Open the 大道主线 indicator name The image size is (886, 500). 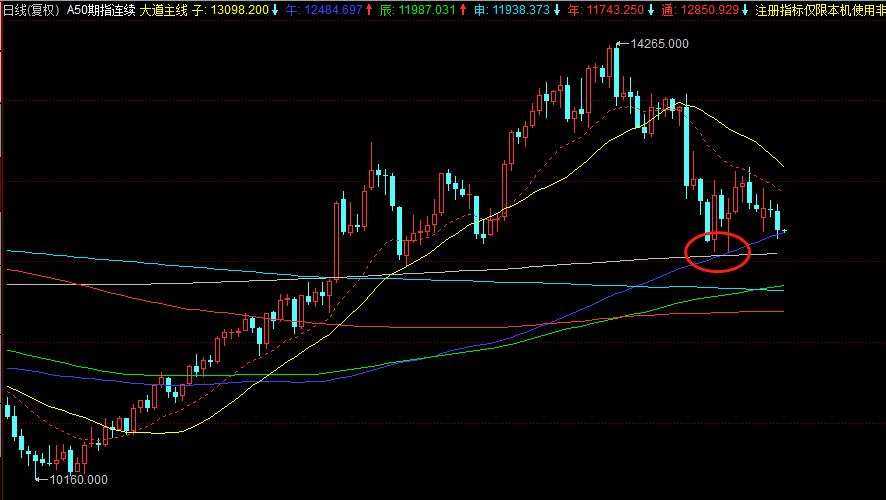click(163, 10)
